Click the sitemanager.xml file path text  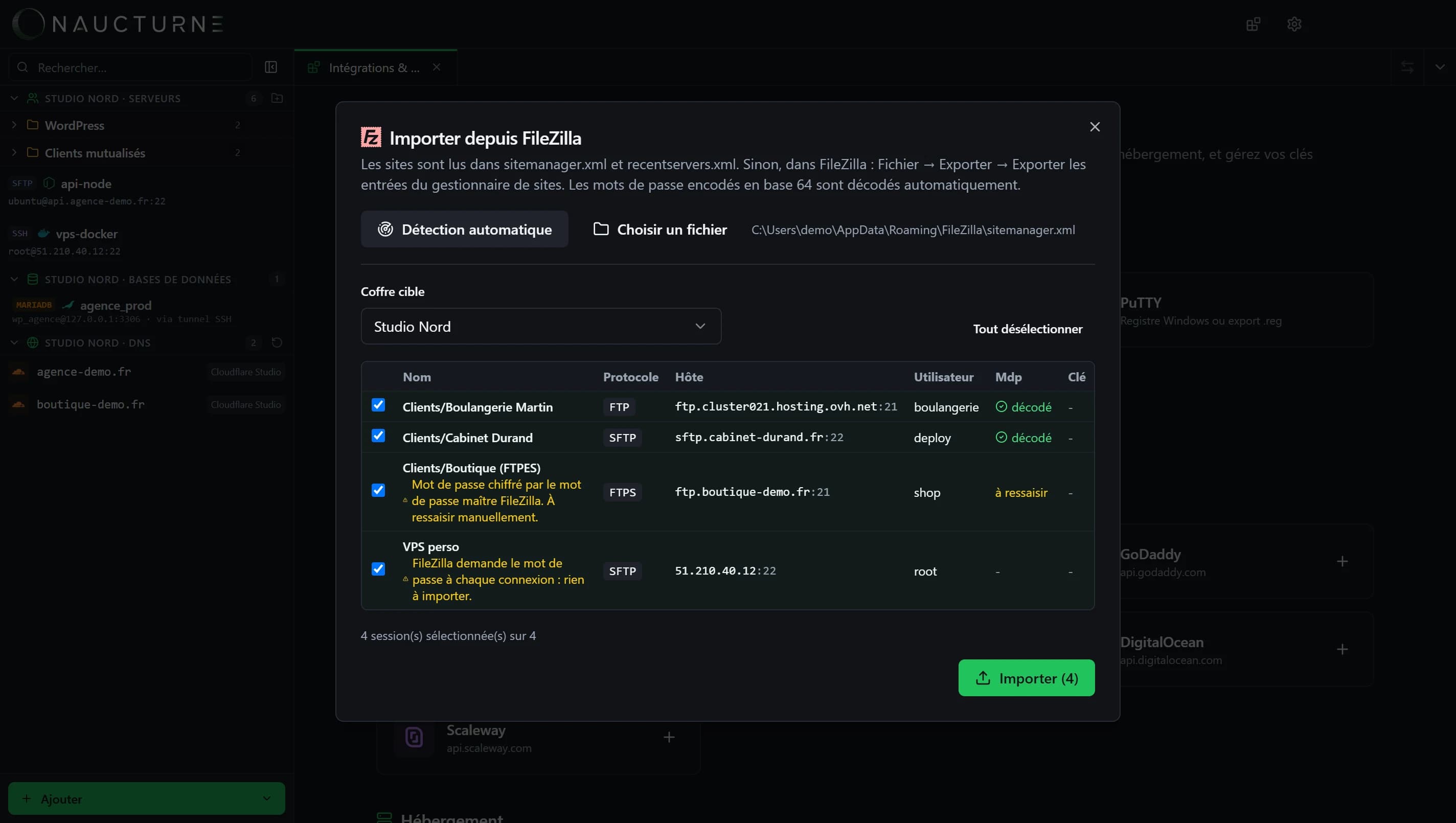coord(913,230)
